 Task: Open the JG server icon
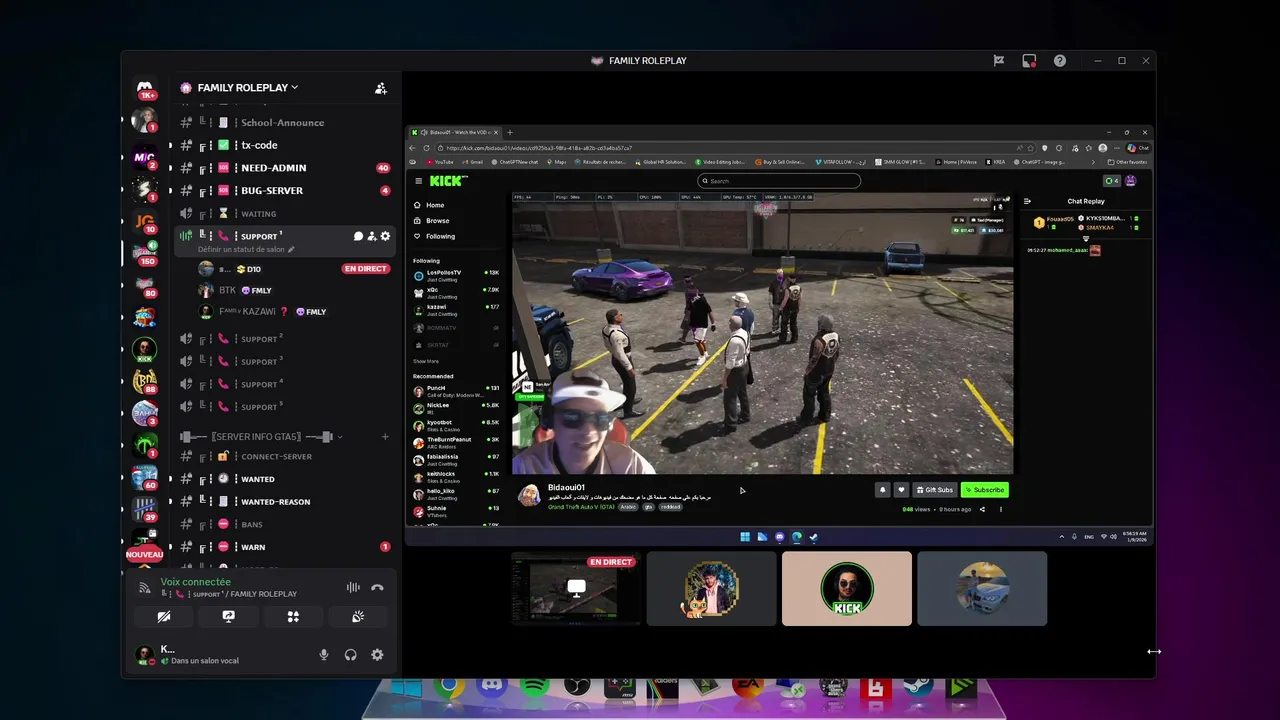[x=145, y=221]
